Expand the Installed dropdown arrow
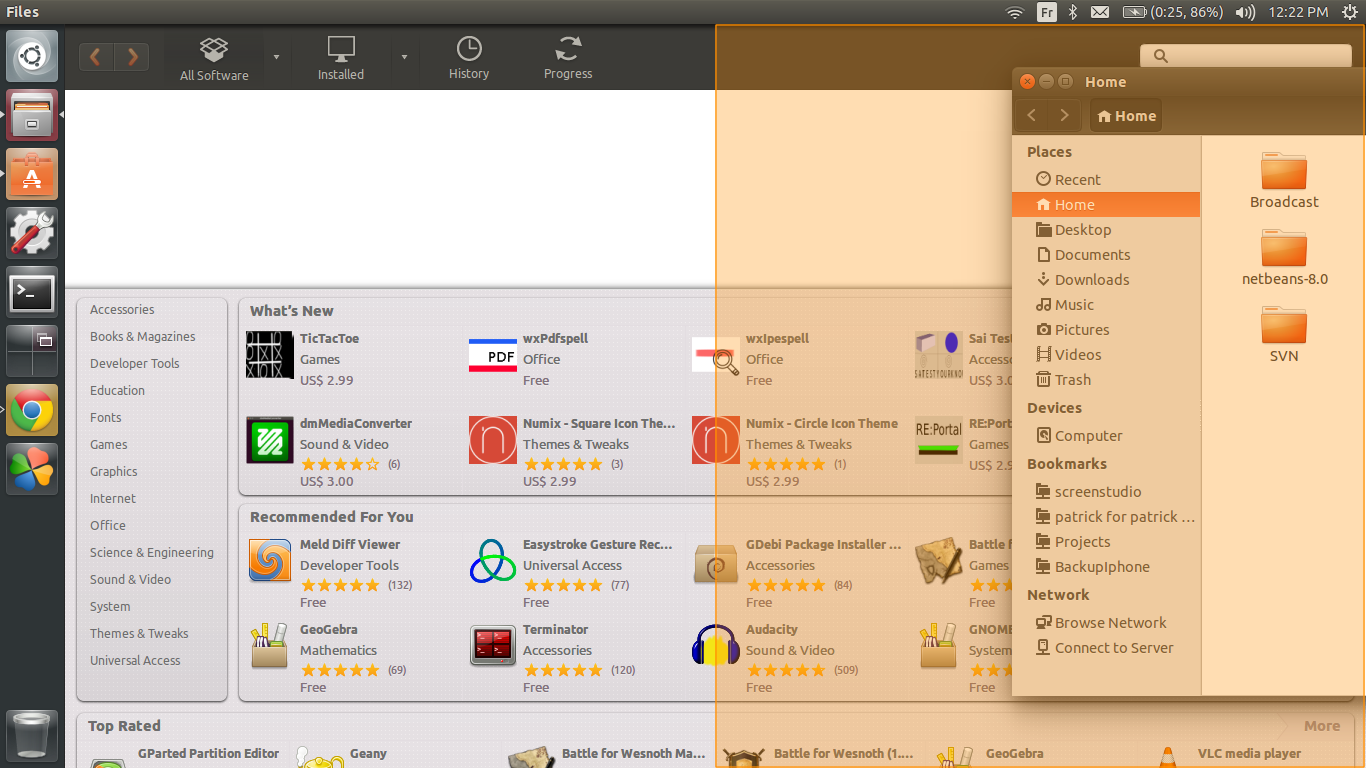The width and height of the screenshot is (1366, 768). tap(404, 57)
